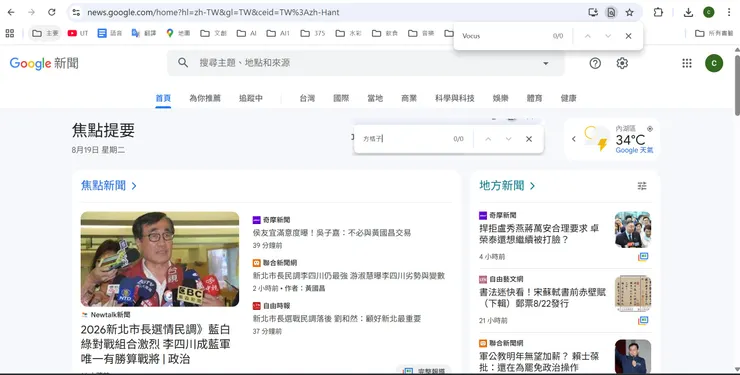This screenshot has height=375, width=740.
Task: Open the 翻譯 bookmark
Action: tap(143, 33)
